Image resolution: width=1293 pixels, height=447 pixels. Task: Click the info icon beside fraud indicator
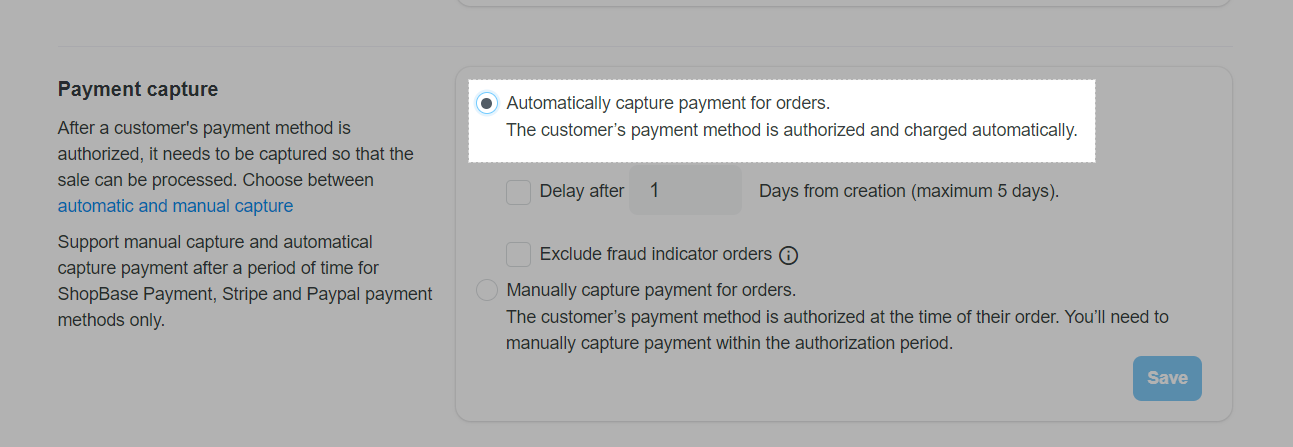click(788, 255)
